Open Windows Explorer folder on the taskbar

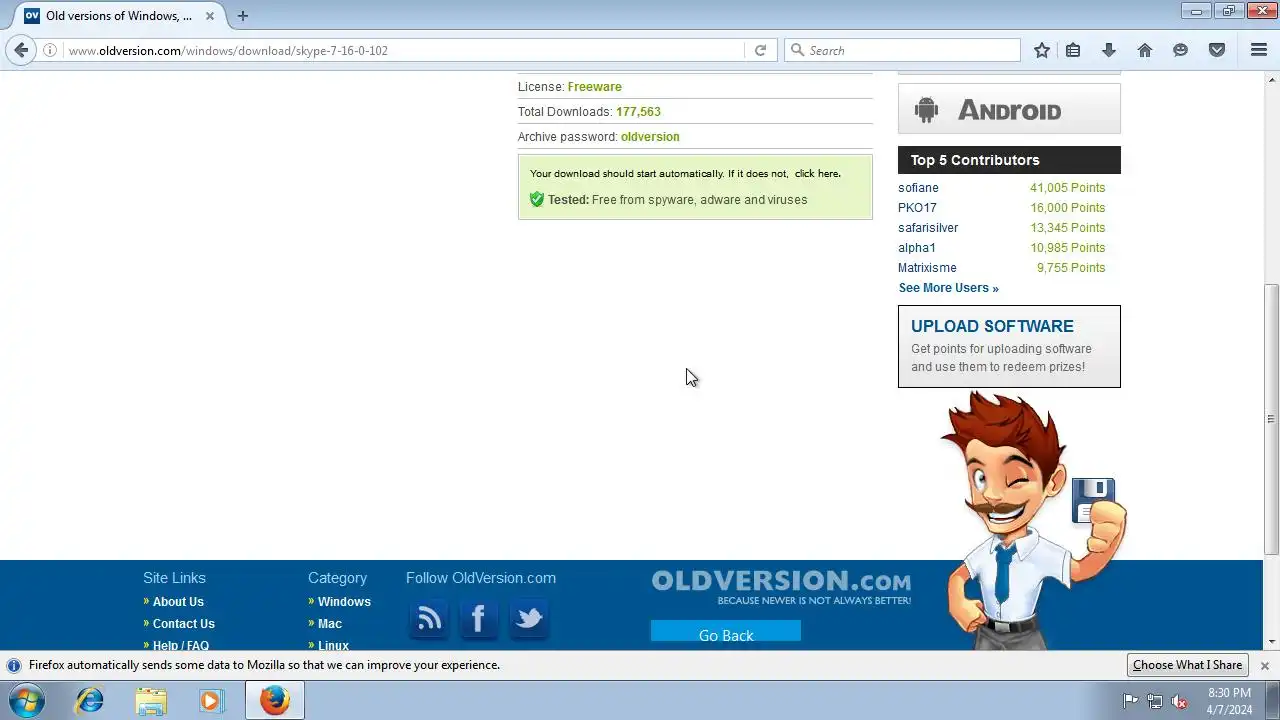151,701
